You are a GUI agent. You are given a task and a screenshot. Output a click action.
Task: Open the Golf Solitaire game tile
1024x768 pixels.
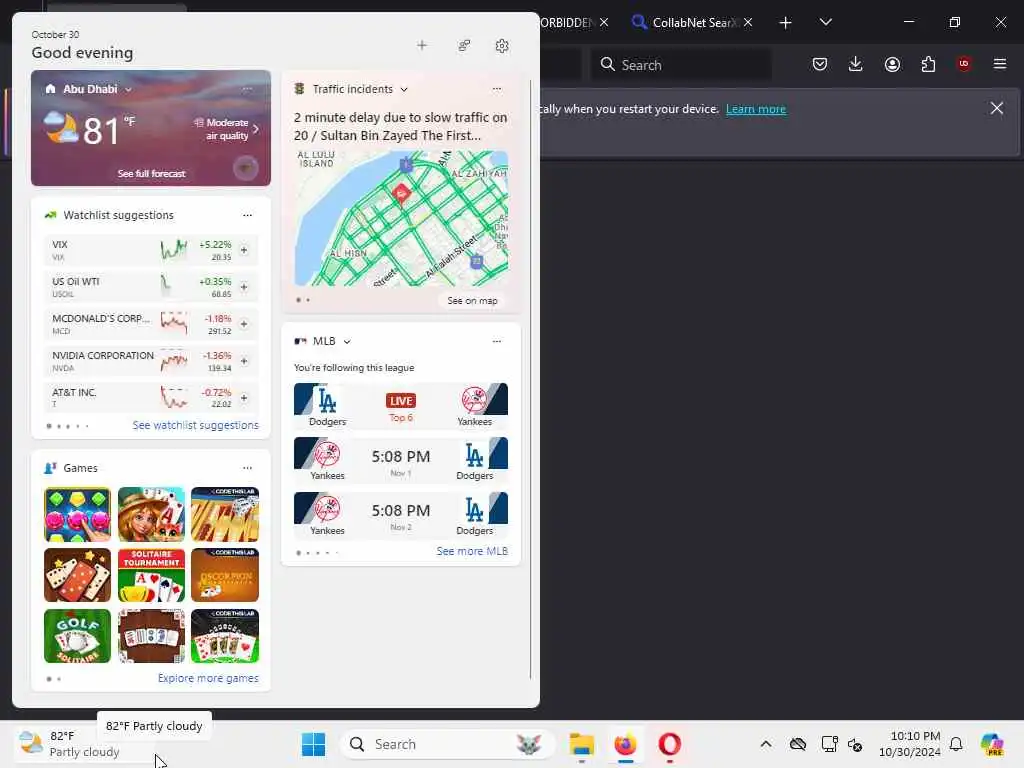(x=77, y=636)
